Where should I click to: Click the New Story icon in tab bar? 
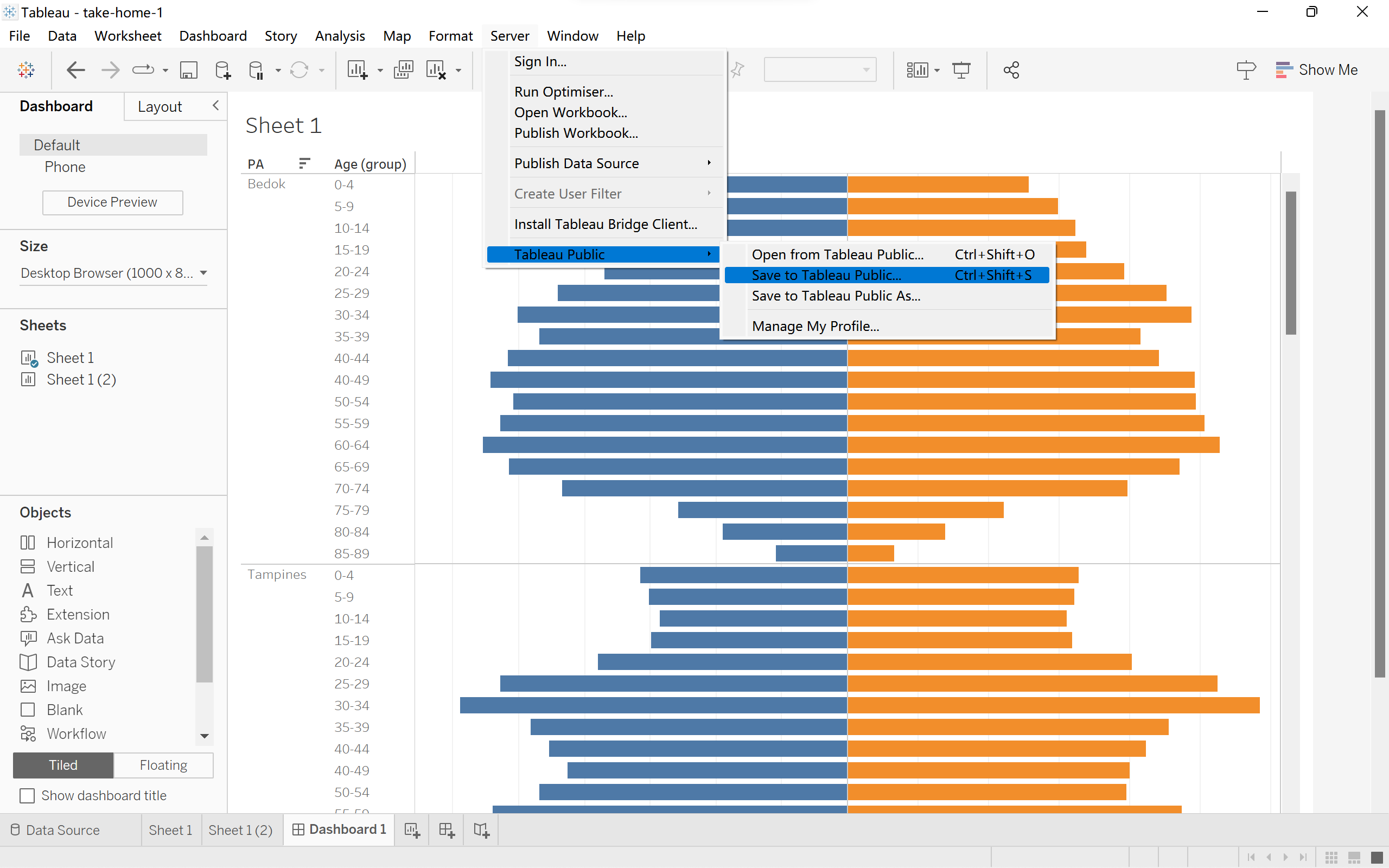[x=482, y=830]
